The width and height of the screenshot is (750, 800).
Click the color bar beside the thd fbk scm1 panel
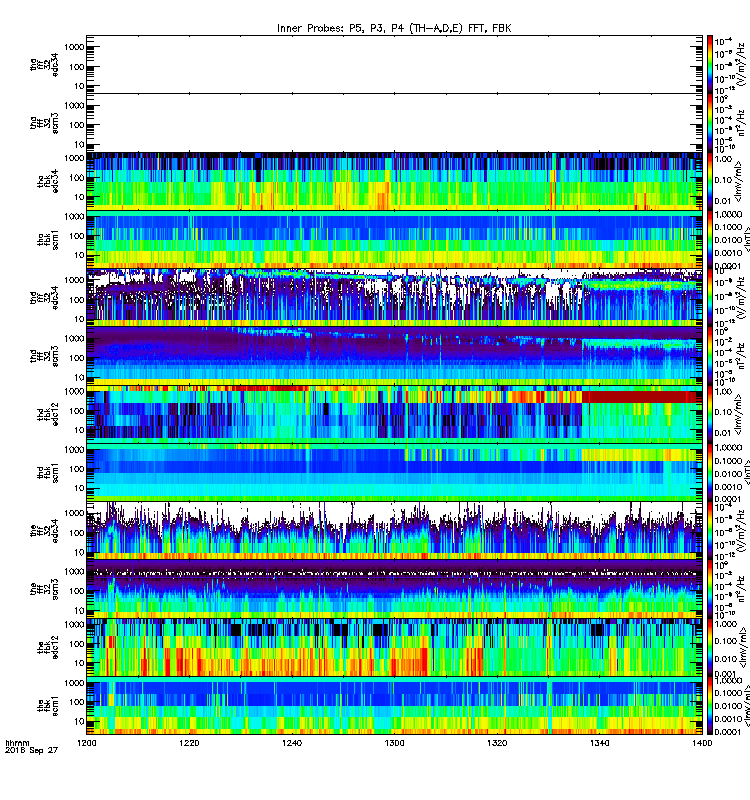(x=710, y=472)
